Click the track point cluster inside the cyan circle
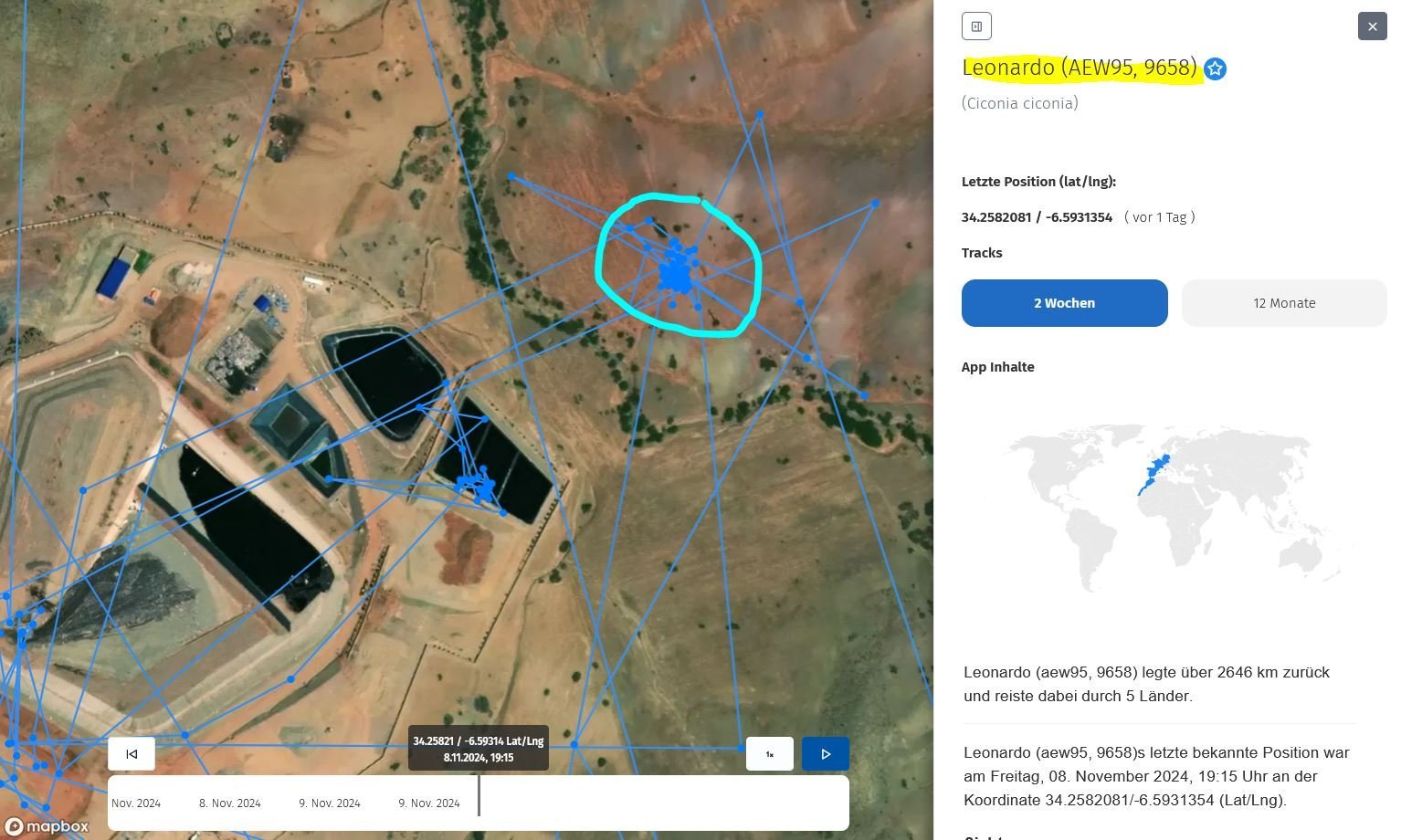The height and width of the screenshot is (840, 1401). 676,273
